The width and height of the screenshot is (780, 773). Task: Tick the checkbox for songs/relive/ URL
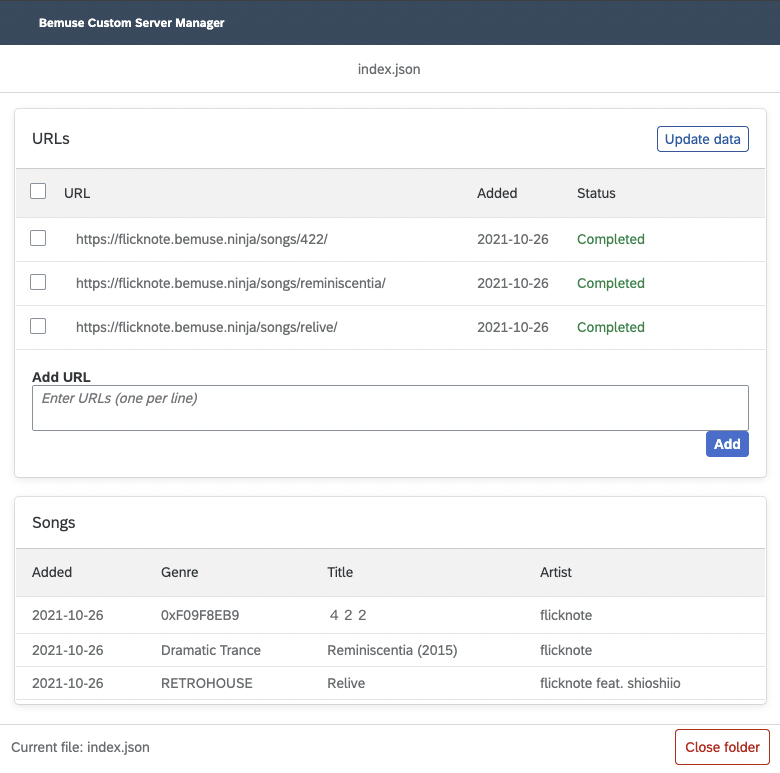coord(38,327)
